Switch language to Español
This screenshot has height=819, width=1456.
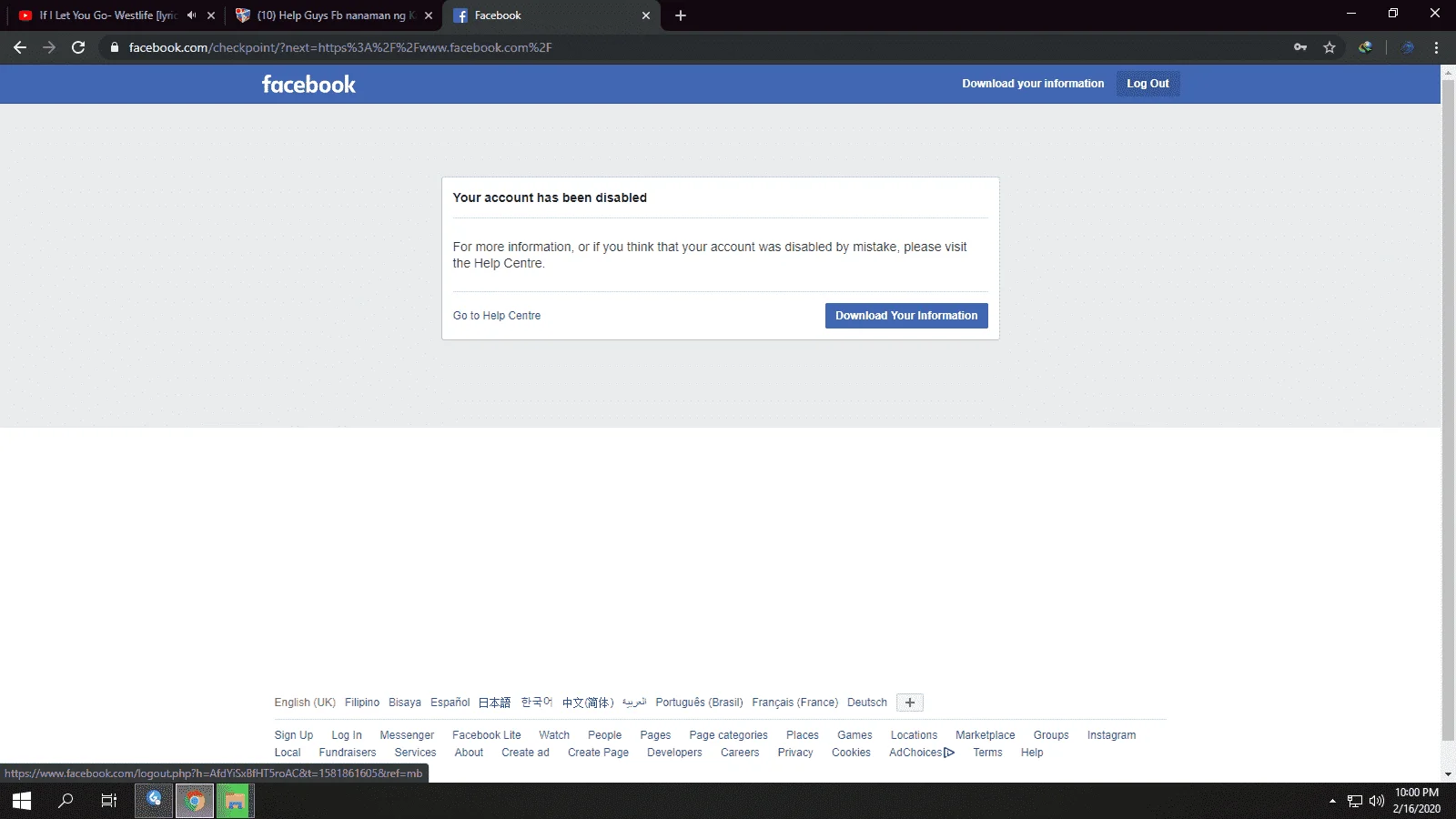[x=450, y=703]
